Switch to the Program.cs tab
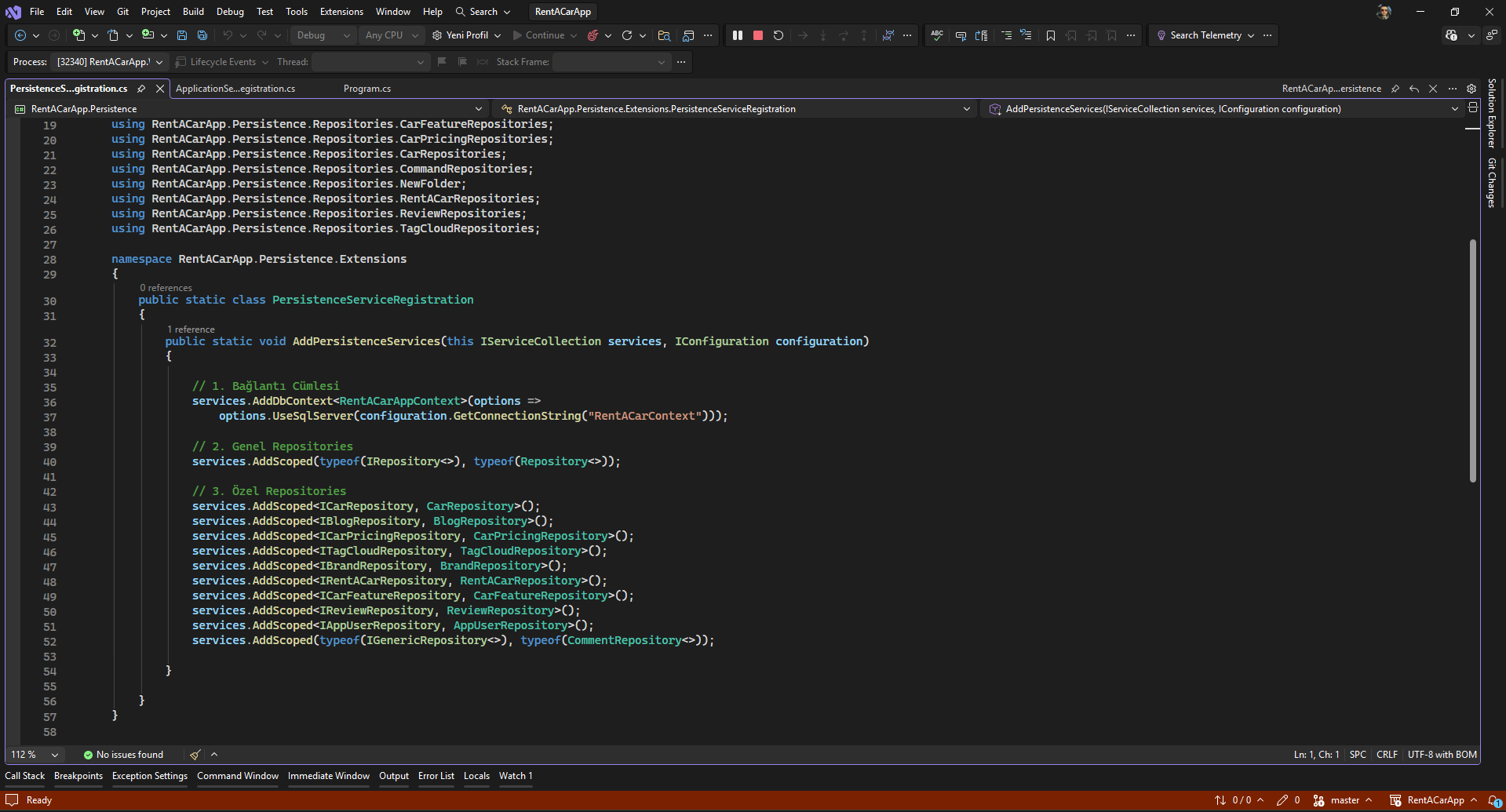This screenshot has height=812, width=1506. pos(367,89)
